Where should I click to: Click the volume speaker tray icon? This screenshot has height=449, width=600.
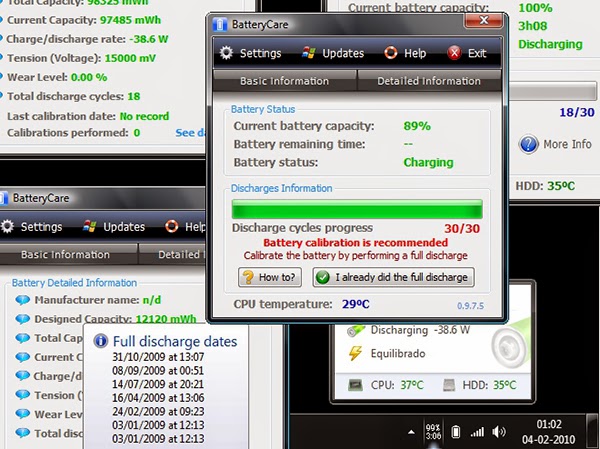click(499, 432)
